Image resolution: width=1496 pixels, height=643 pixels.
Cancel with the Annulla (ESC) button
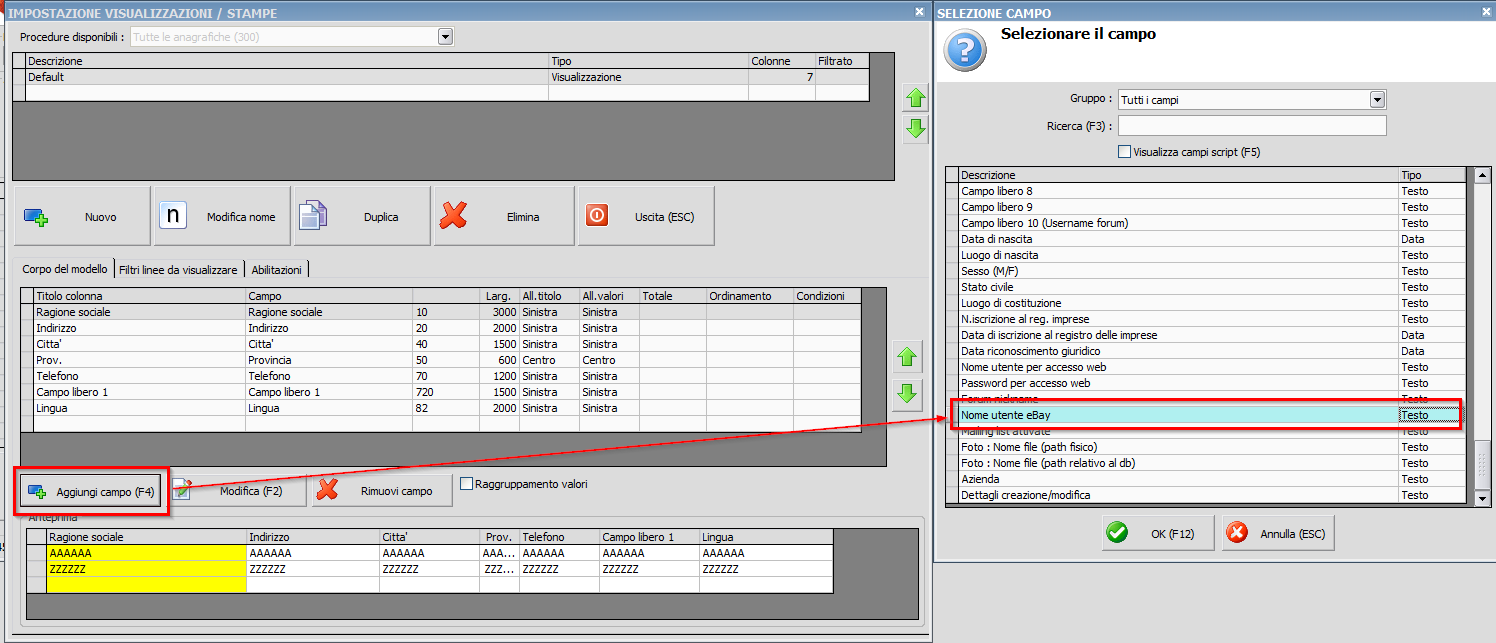click(1278, 533)
